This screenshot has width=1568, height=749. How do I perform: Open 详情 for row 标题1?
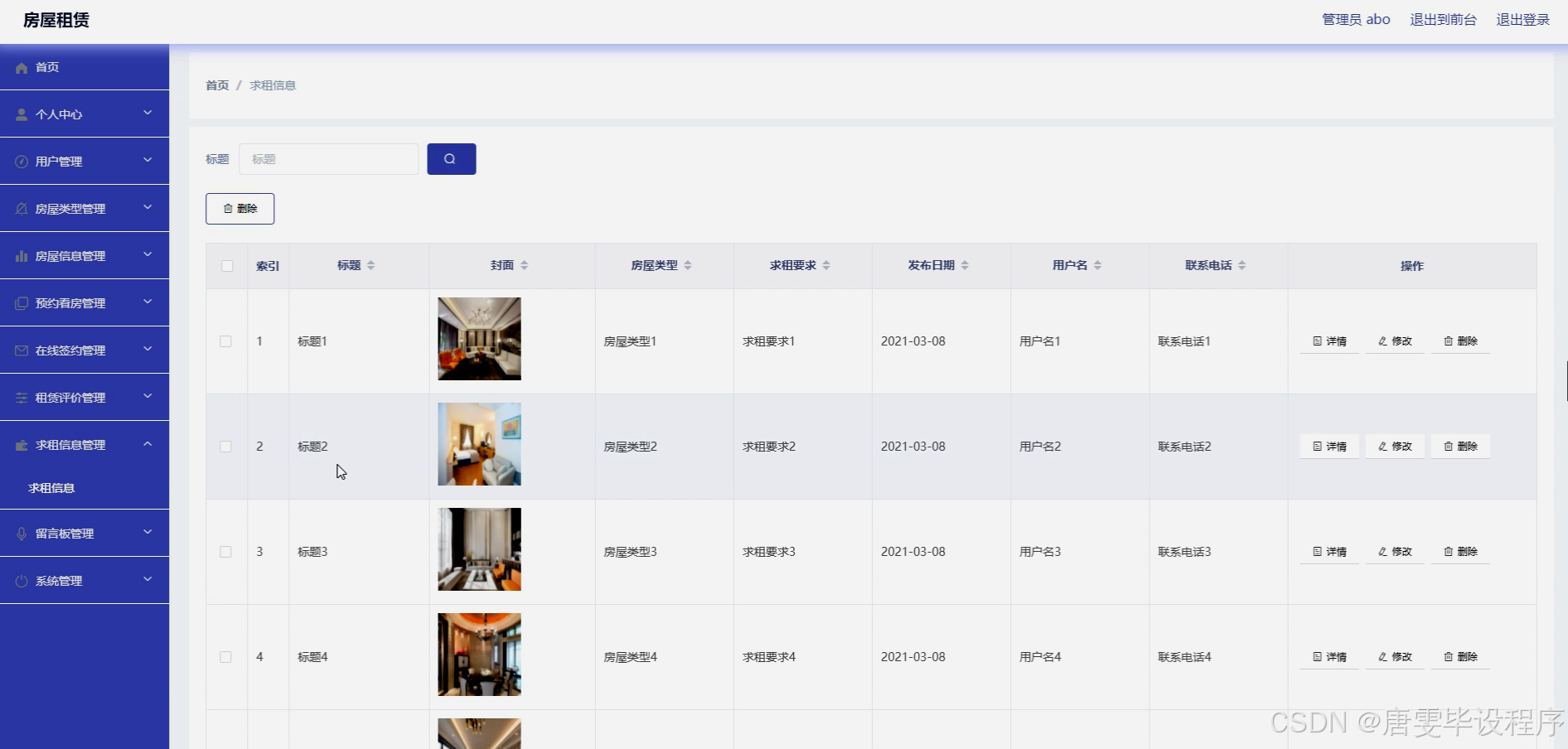1329,341
